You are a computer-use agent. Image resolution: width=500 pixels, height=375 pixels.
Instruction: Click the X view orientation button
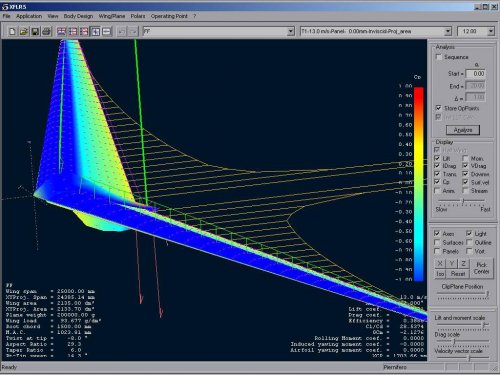(440, 264)
